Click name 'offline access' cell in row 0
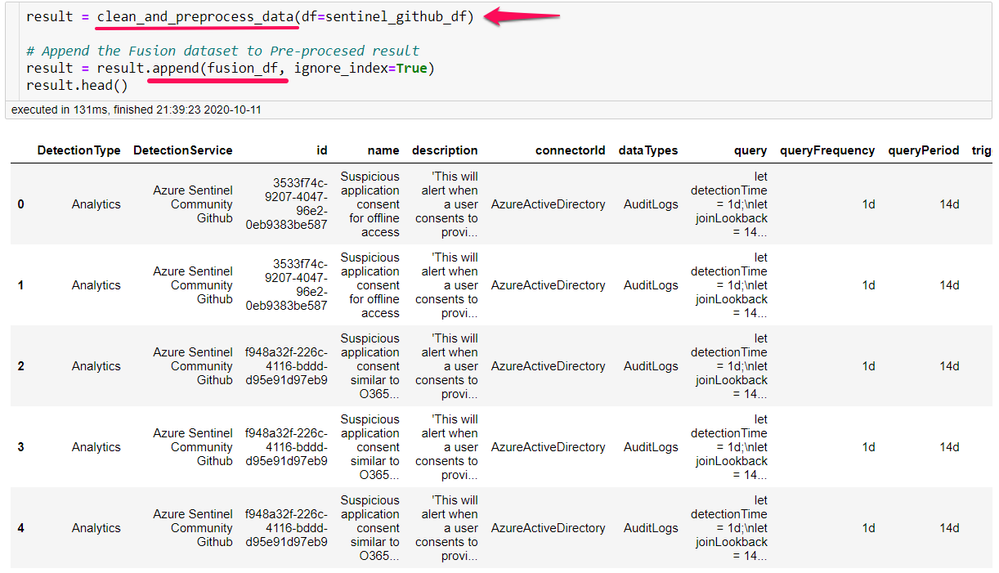 coord(370,205)
